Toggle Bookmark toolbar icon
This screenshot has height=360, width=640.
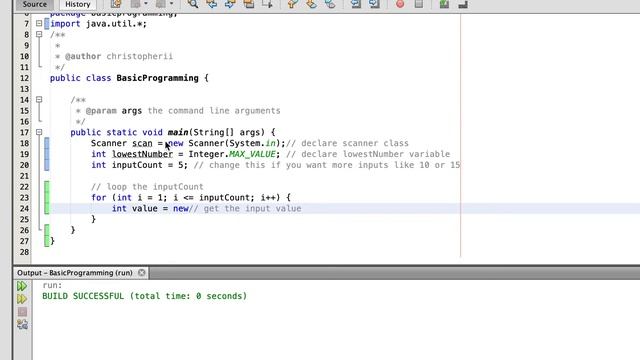click(330, 4)
